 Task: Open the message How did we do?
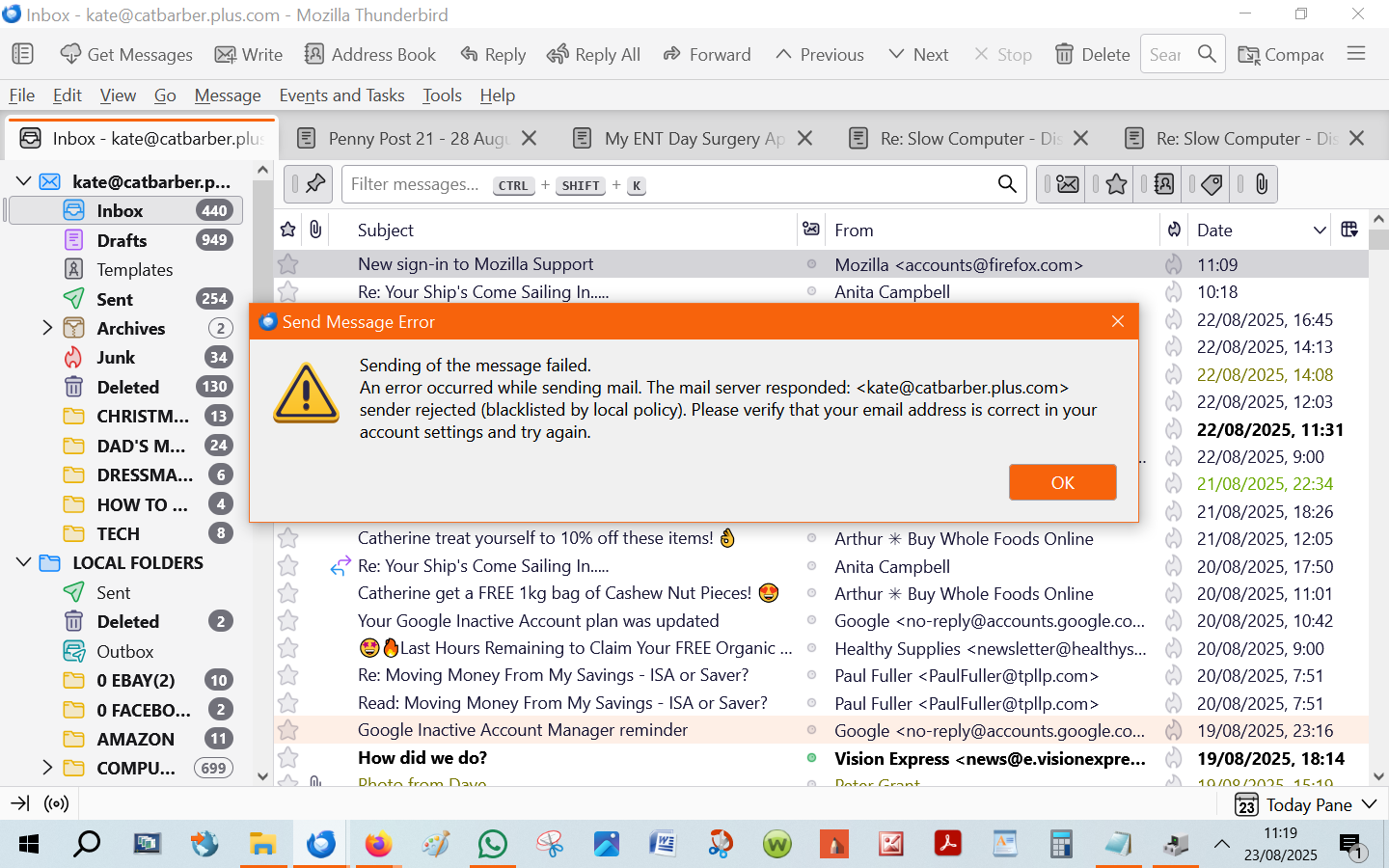(x=422, y=758)
